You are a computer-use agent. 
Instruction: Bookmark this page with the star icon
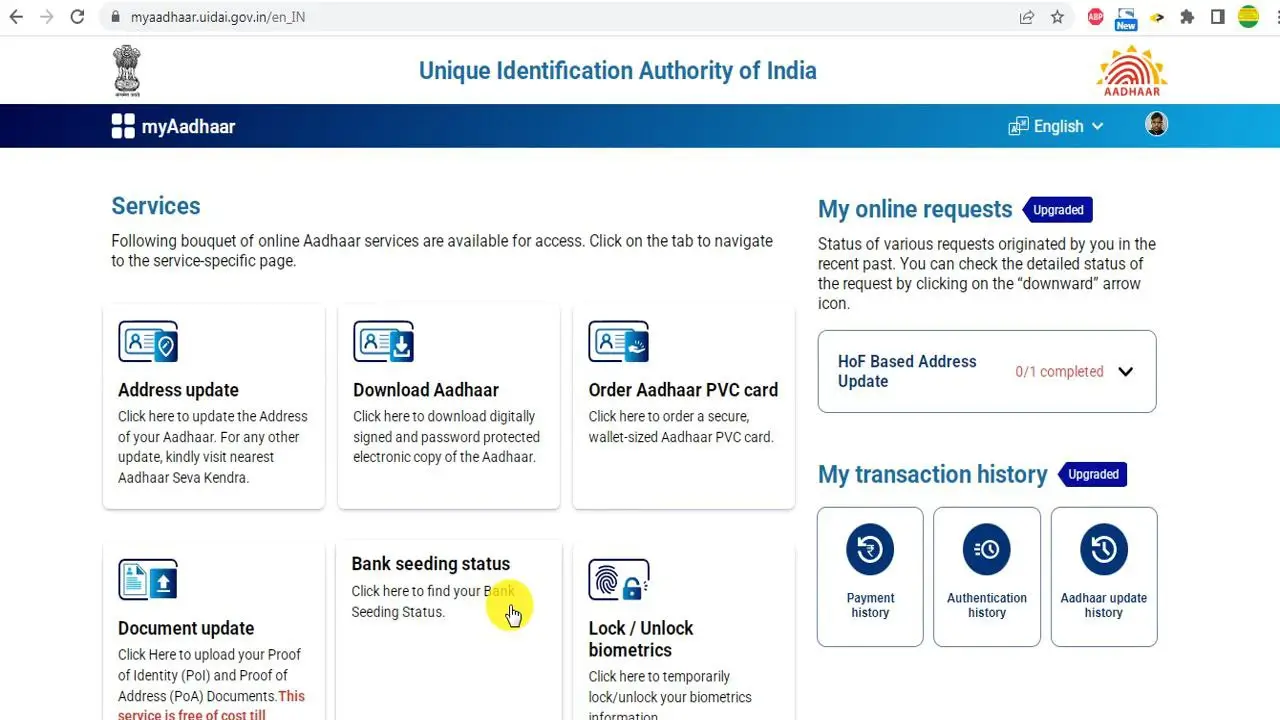(1057, 17)
